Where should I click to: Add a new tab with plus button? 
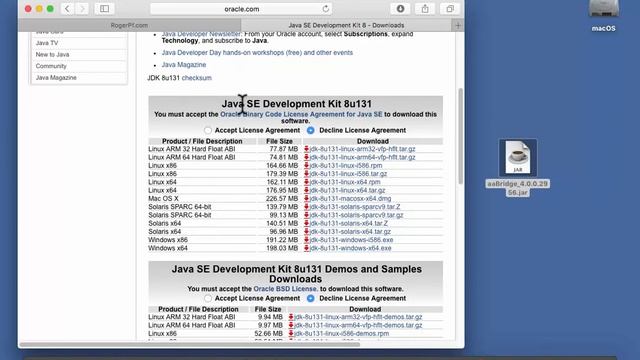(458, 25)
